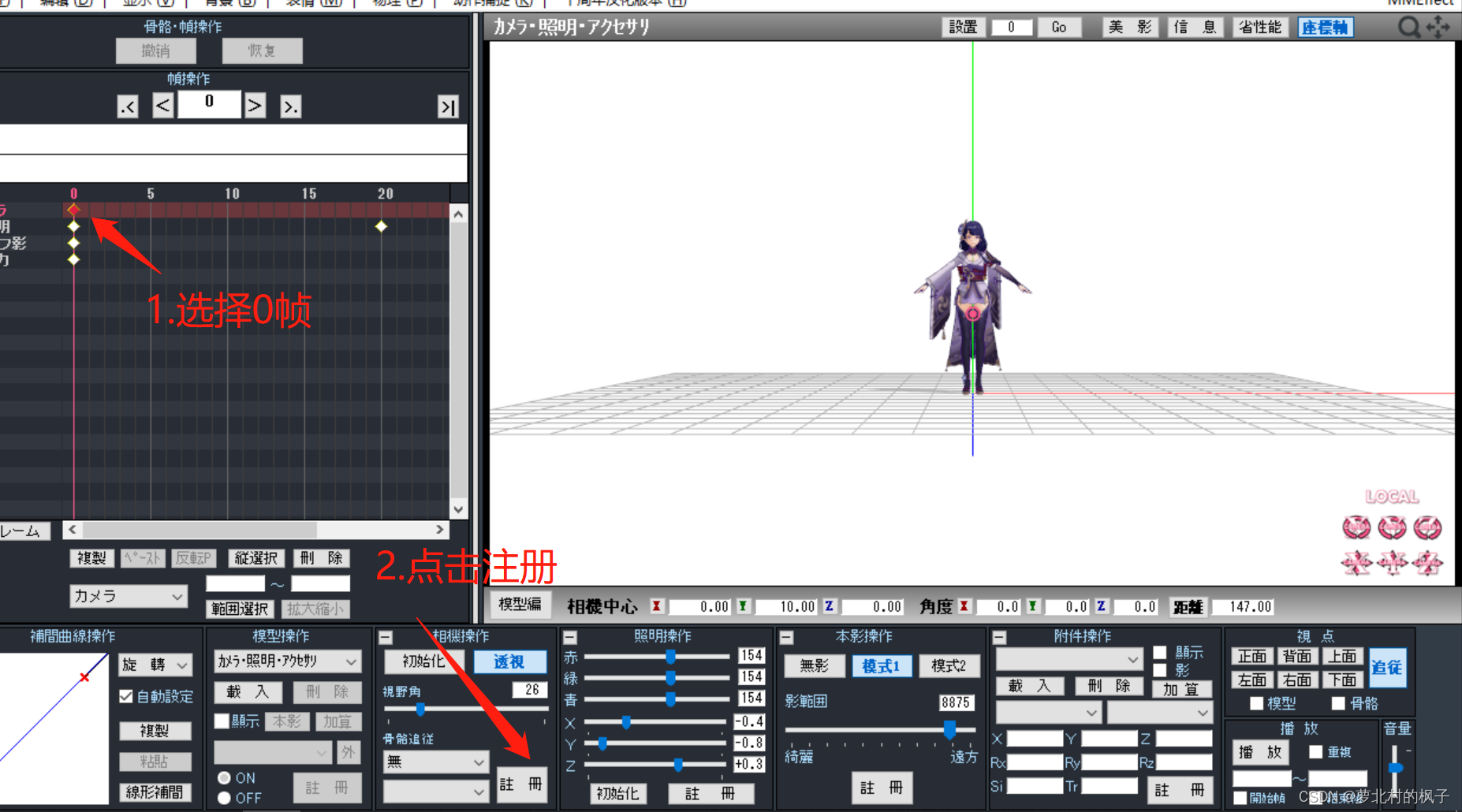Collapse the 相機操作 camera panel with the minus icon
This screenshot has width=1462, height=812.
tap(386, 637)
